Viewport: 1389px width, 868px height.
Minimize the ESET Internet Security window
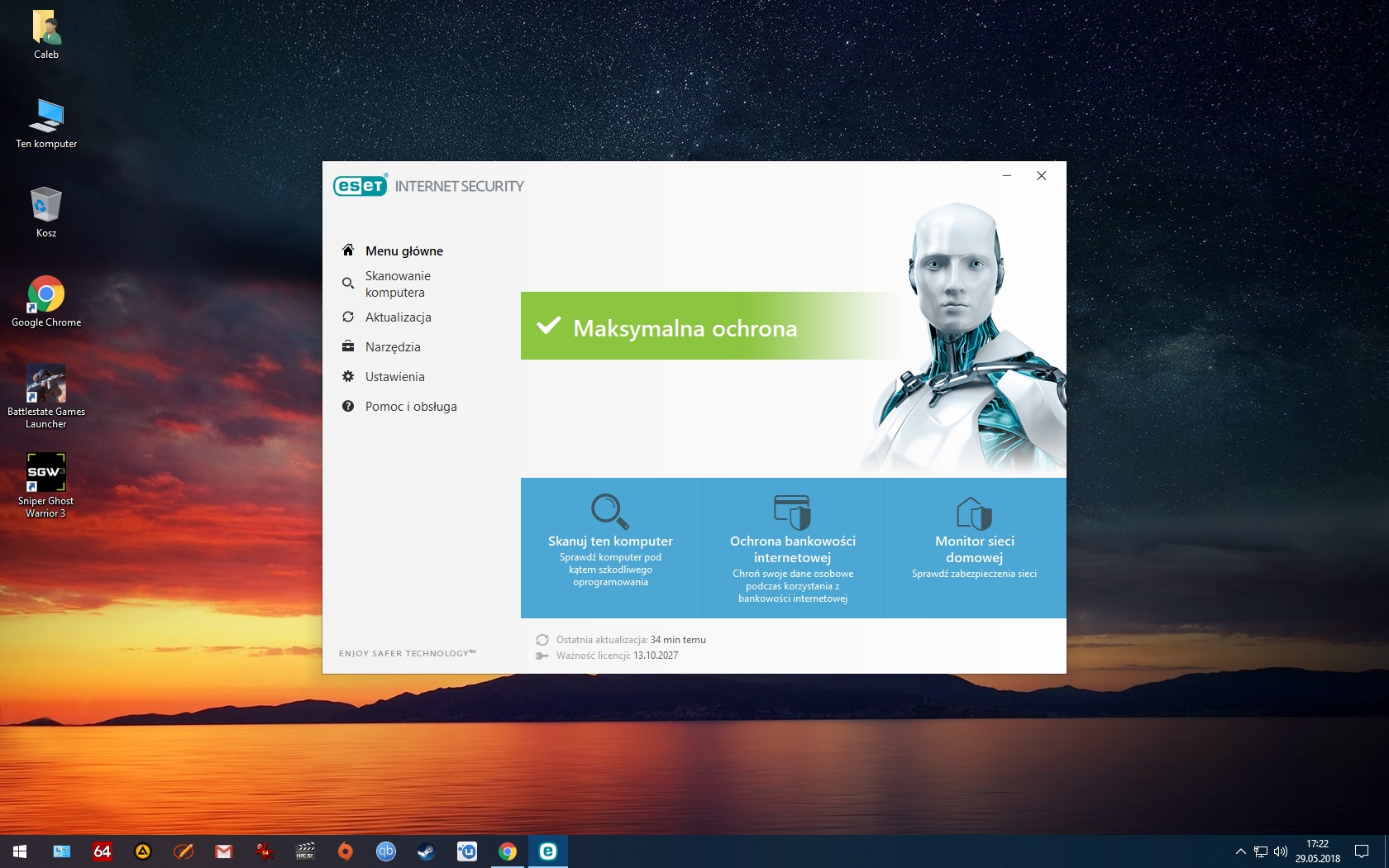click(x=1007, y=175)
